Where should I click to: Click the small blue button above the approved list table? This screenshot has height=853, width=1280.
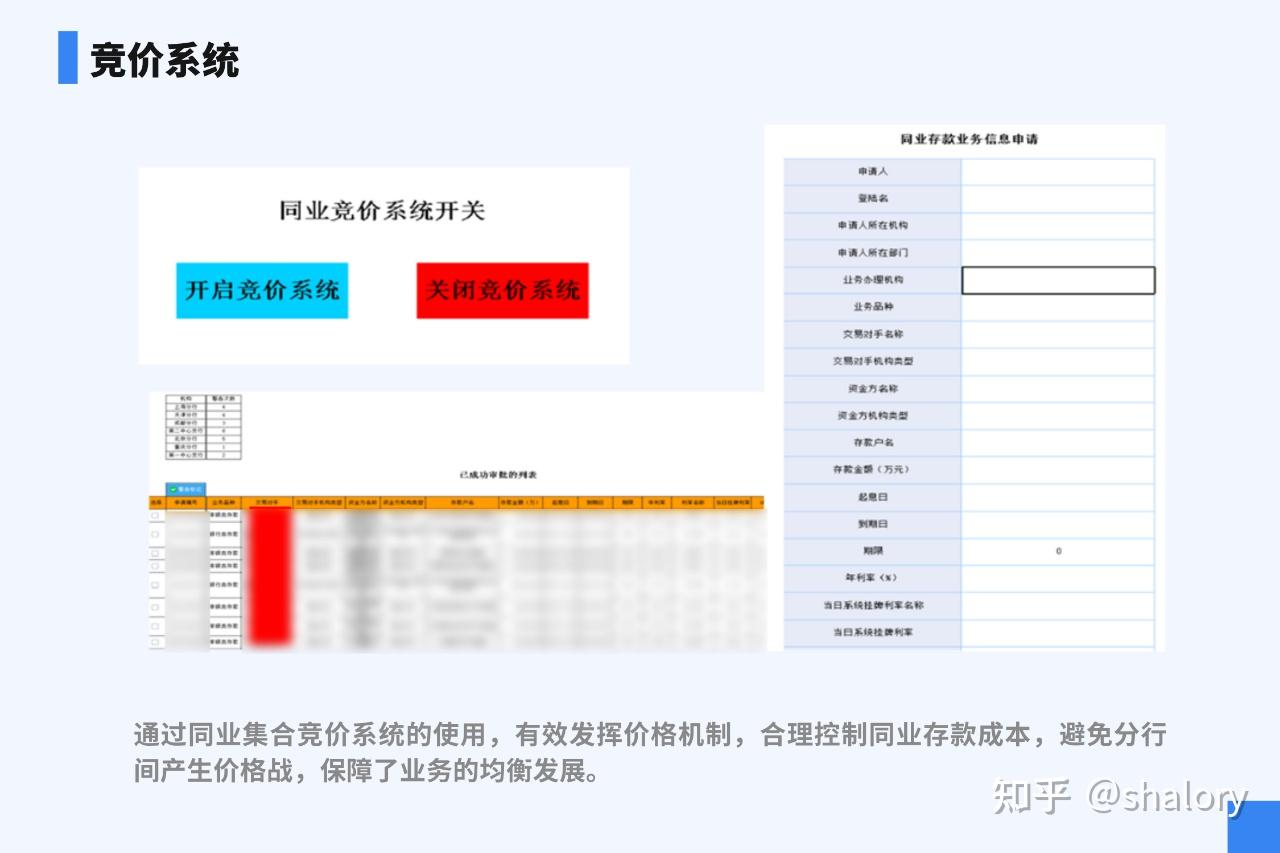[x=186, y=489]
